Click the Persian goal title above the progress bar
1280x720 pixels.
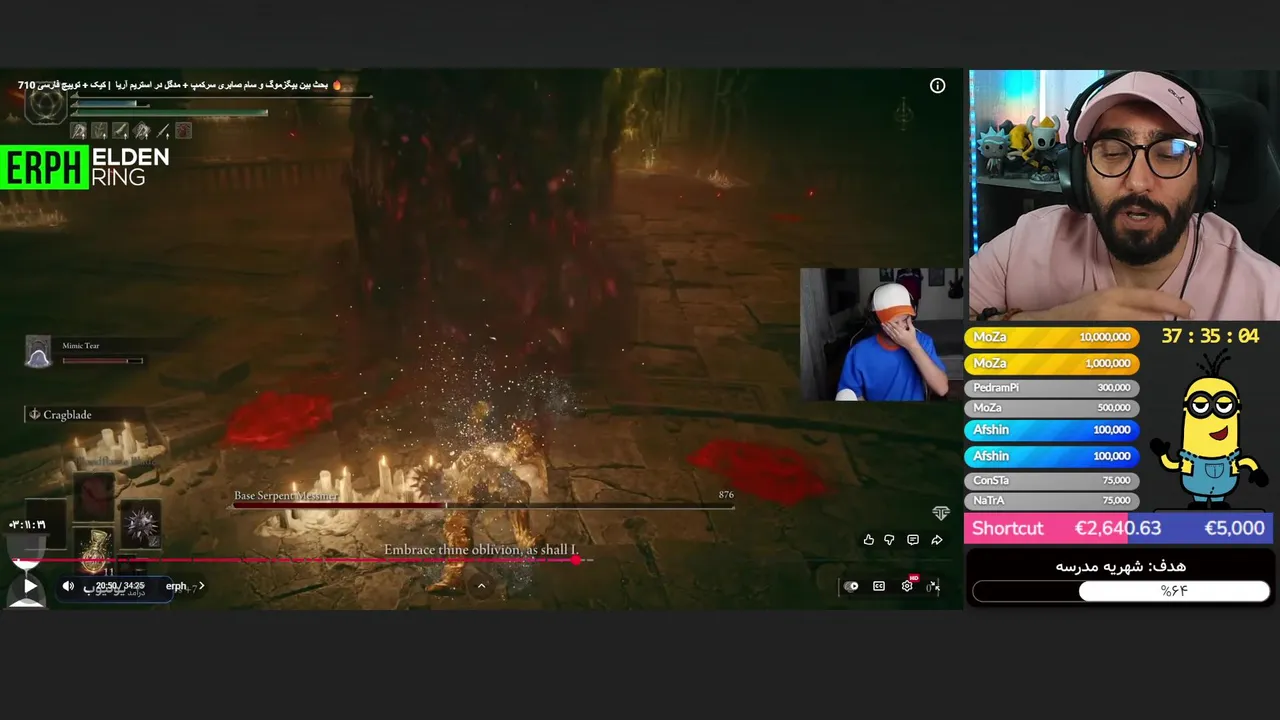pyautogui.click(x=1121, y=566)
